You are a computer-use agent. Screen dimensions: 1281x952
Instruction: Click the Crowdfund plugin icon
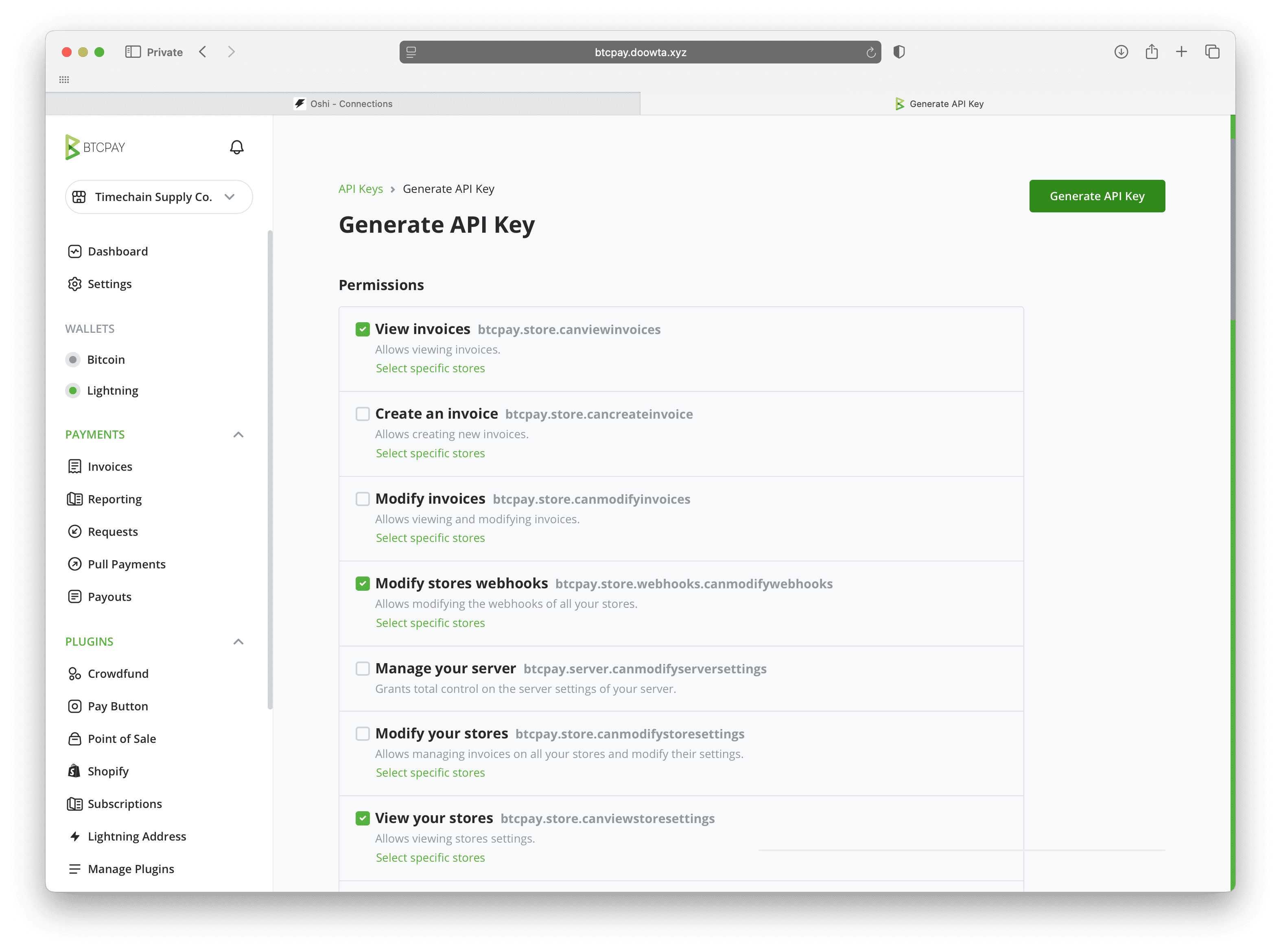coord(75,673)
